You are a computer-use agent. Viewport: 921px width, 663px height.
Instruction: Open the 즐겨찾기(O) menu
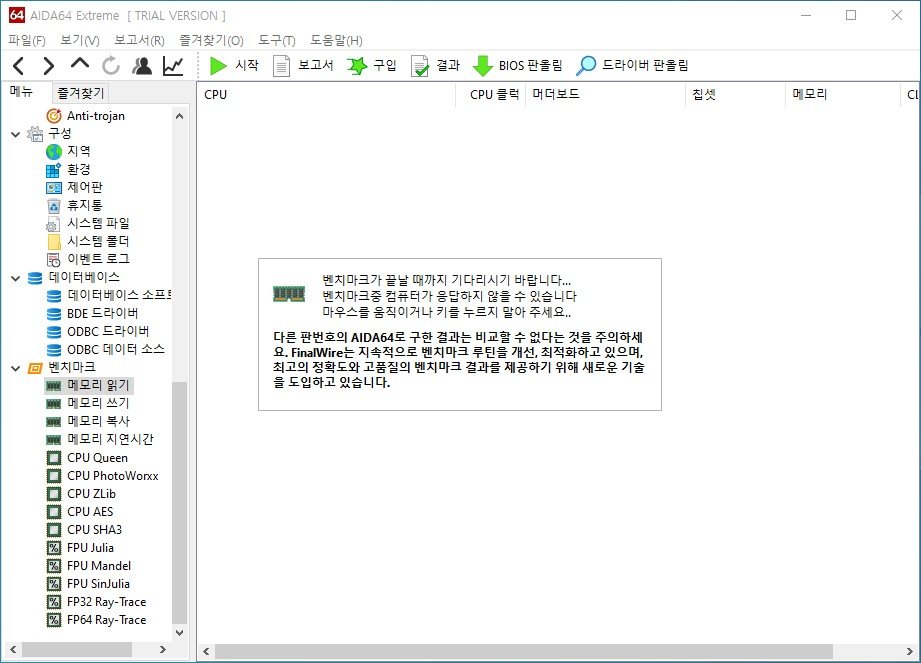[x=211, y=40]
